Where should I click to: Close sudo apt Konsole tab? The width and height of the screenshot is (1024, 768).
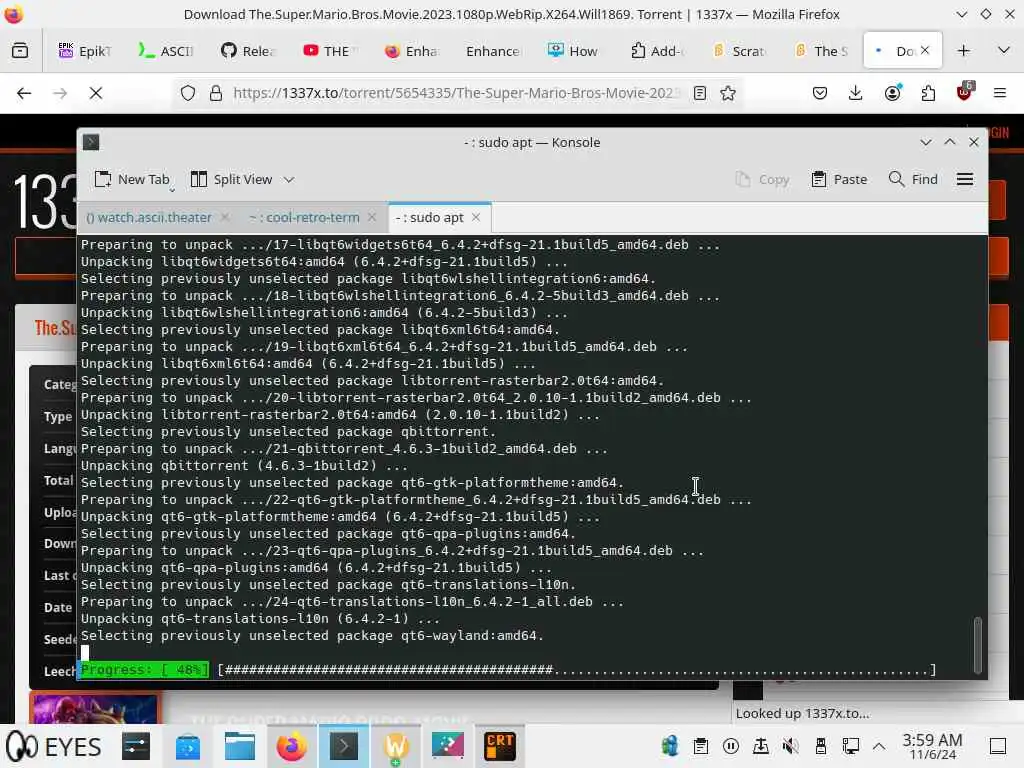[x=476, y=217]
